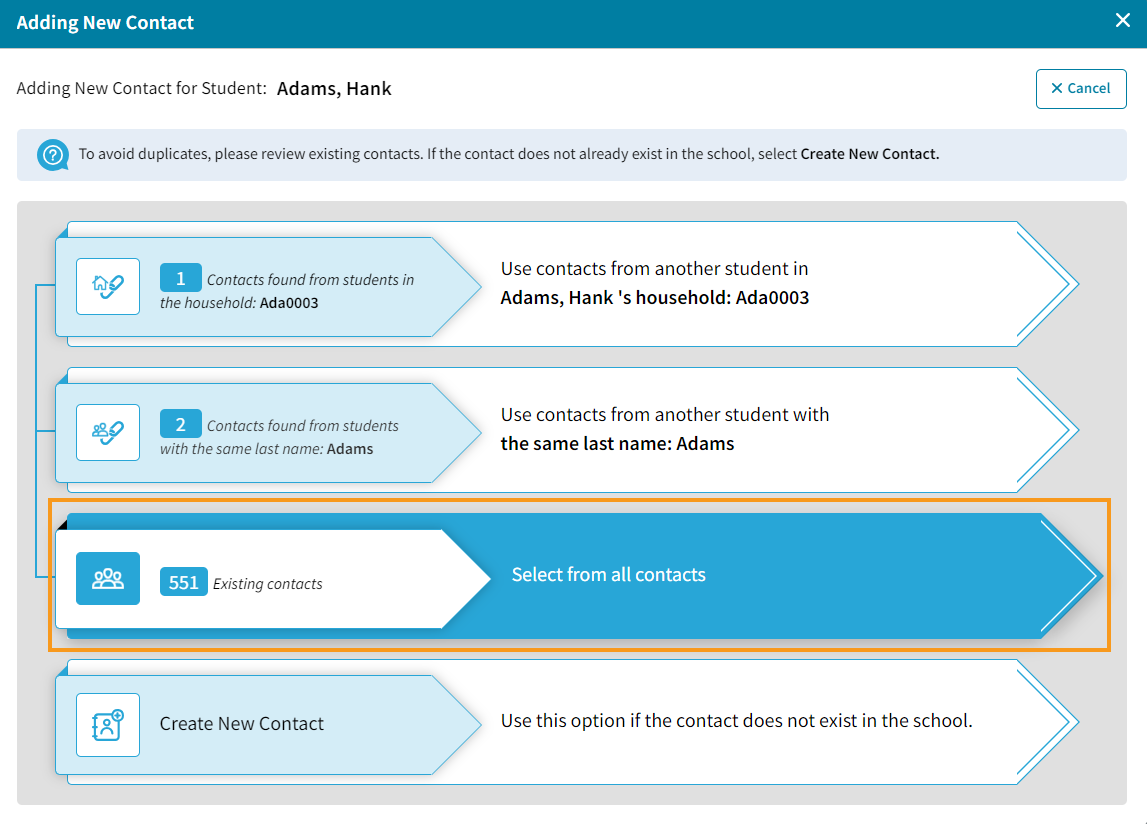Select the 551 existing contacts badge

184,582
